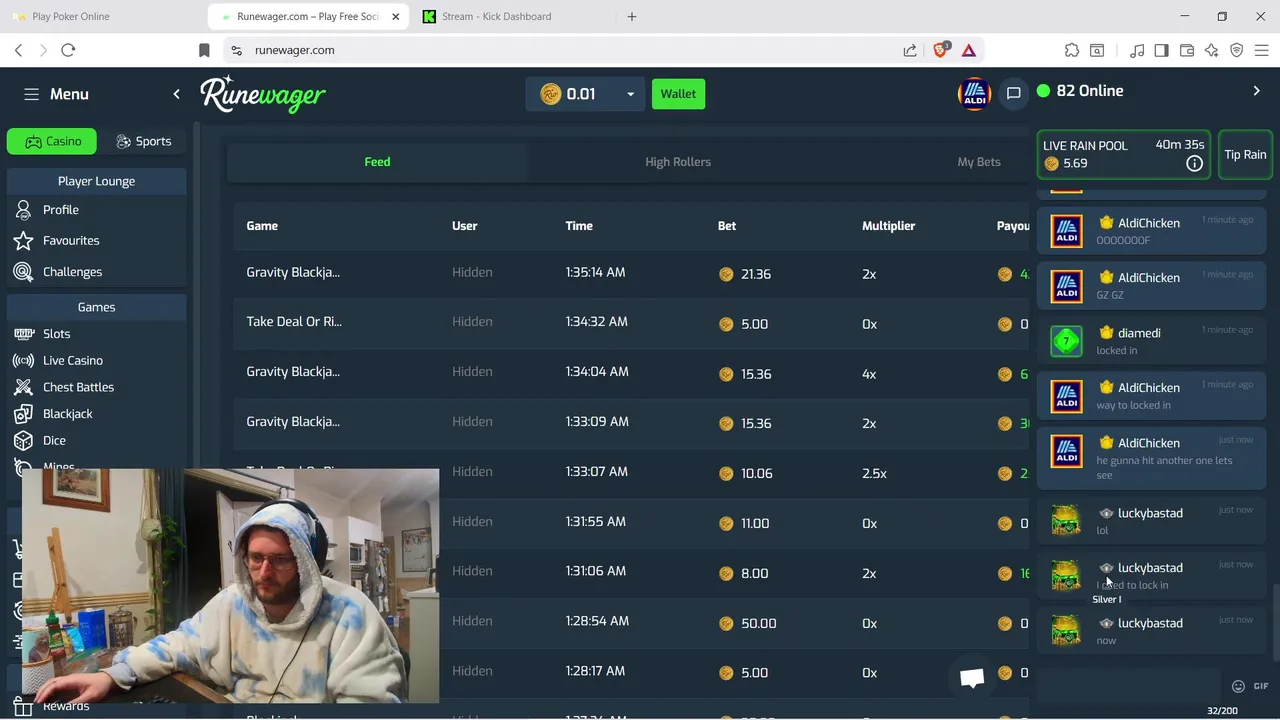This screenshot has height=720, width=1280.
Task: Bookmark this page icon
Action: tap(204, 50)
